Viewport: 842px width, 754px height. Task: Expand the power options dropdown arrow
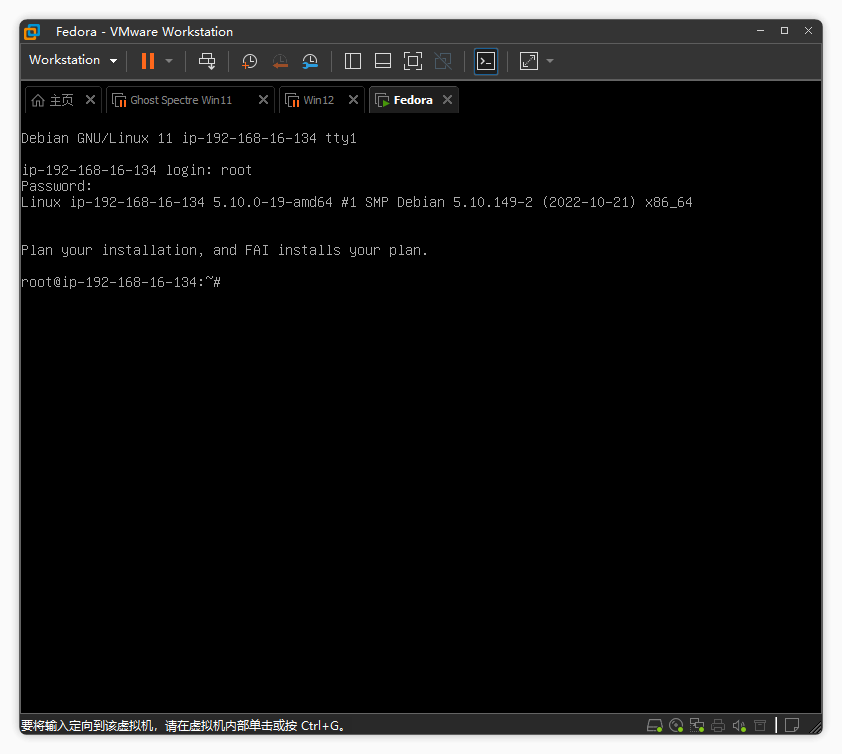coord(169,61)
